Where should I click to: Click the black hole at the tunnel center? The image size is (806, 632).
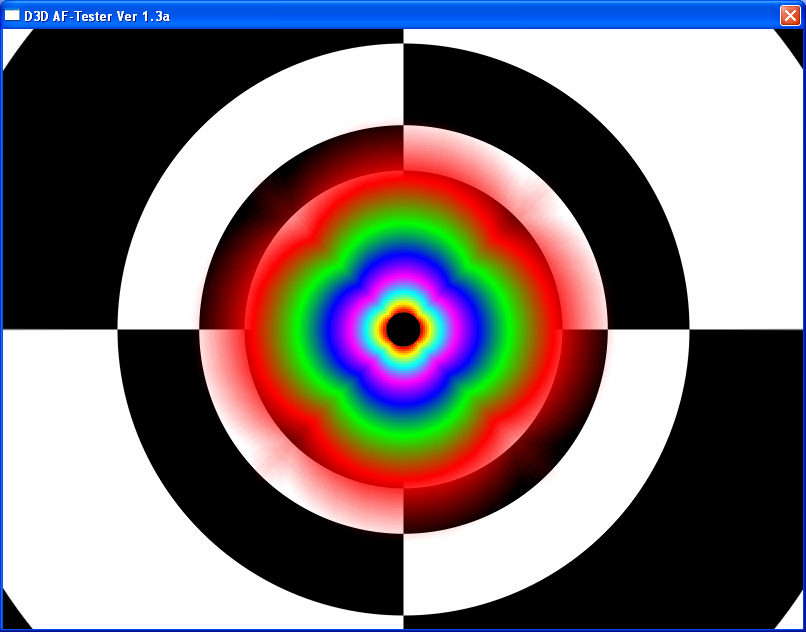coord(403,329)
